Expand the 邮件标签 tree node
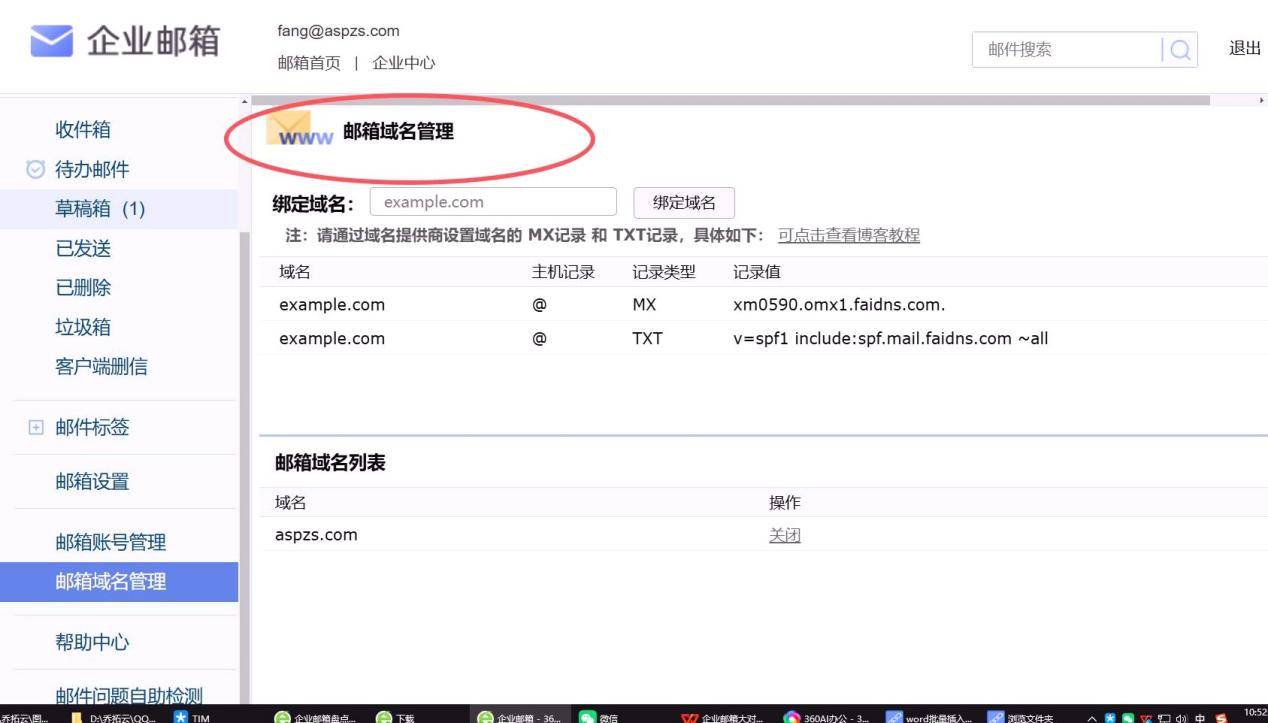The image size is (1268, 723). pos(36,428)
